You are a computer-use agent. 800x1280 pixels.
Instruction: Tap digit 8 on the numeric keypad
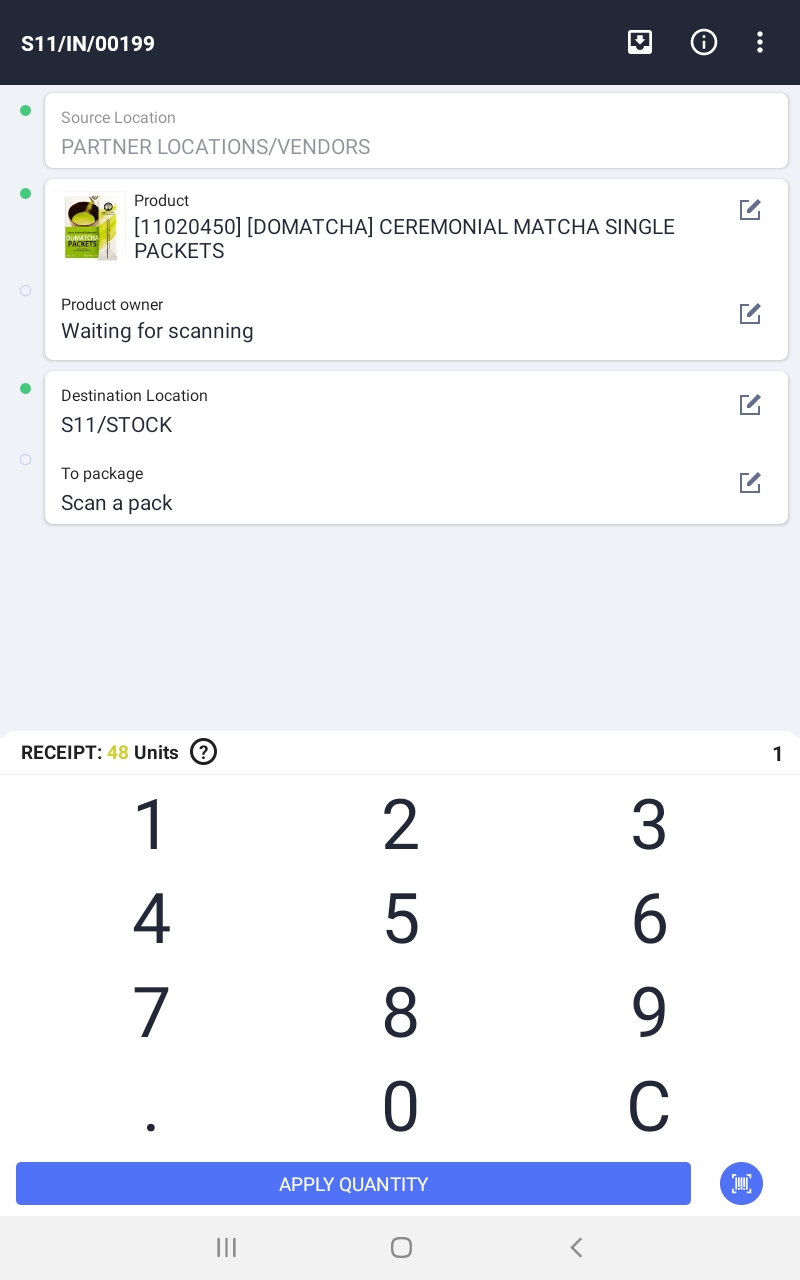pyautogui.click(x=401, y=1013)
